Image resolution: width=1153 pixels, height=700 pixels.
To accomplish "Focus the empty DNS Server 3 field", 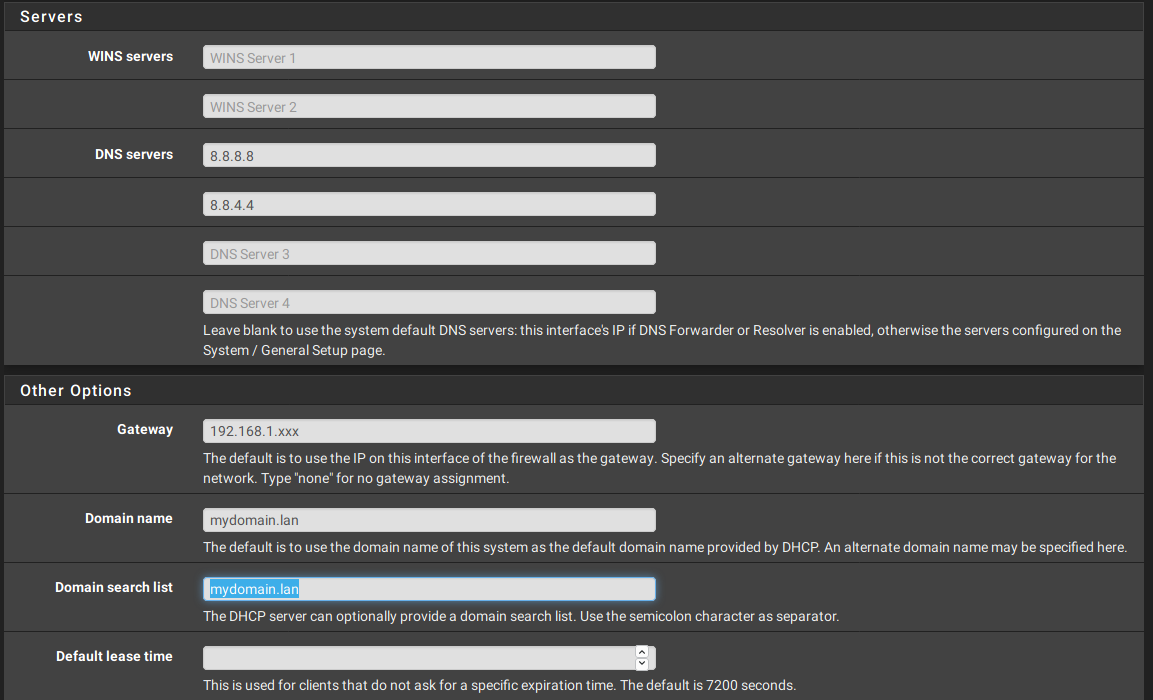I will pyautogui.click(x=429, y=253).
